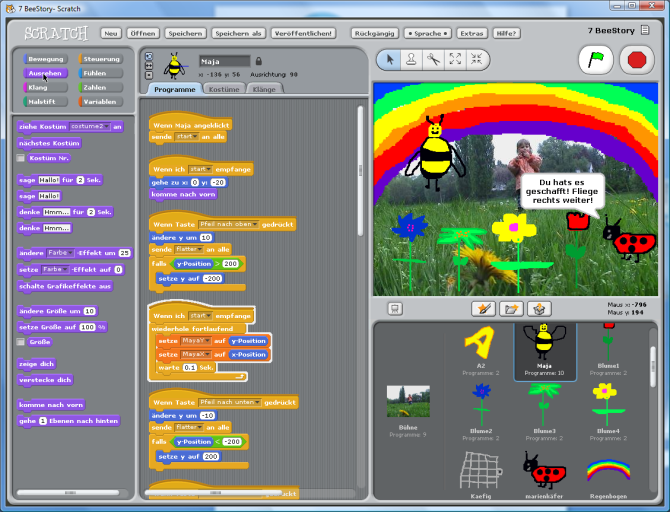Select the Marienkäfer sprite thumbnail
The image size is (670, 512).
coord(544,474)
